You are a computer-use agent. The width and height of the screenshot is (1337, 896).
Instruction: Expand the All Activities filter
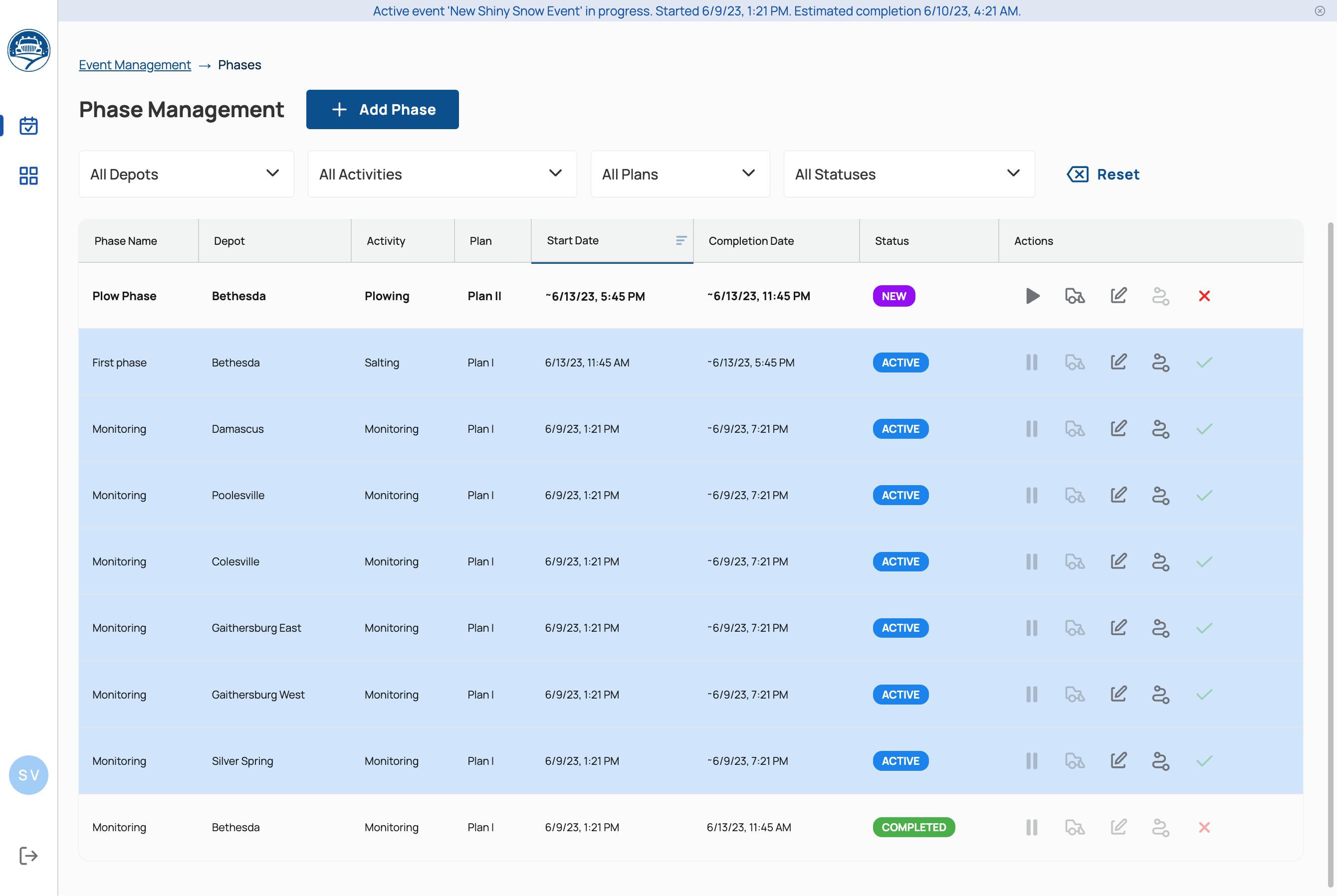pos(442,174)
